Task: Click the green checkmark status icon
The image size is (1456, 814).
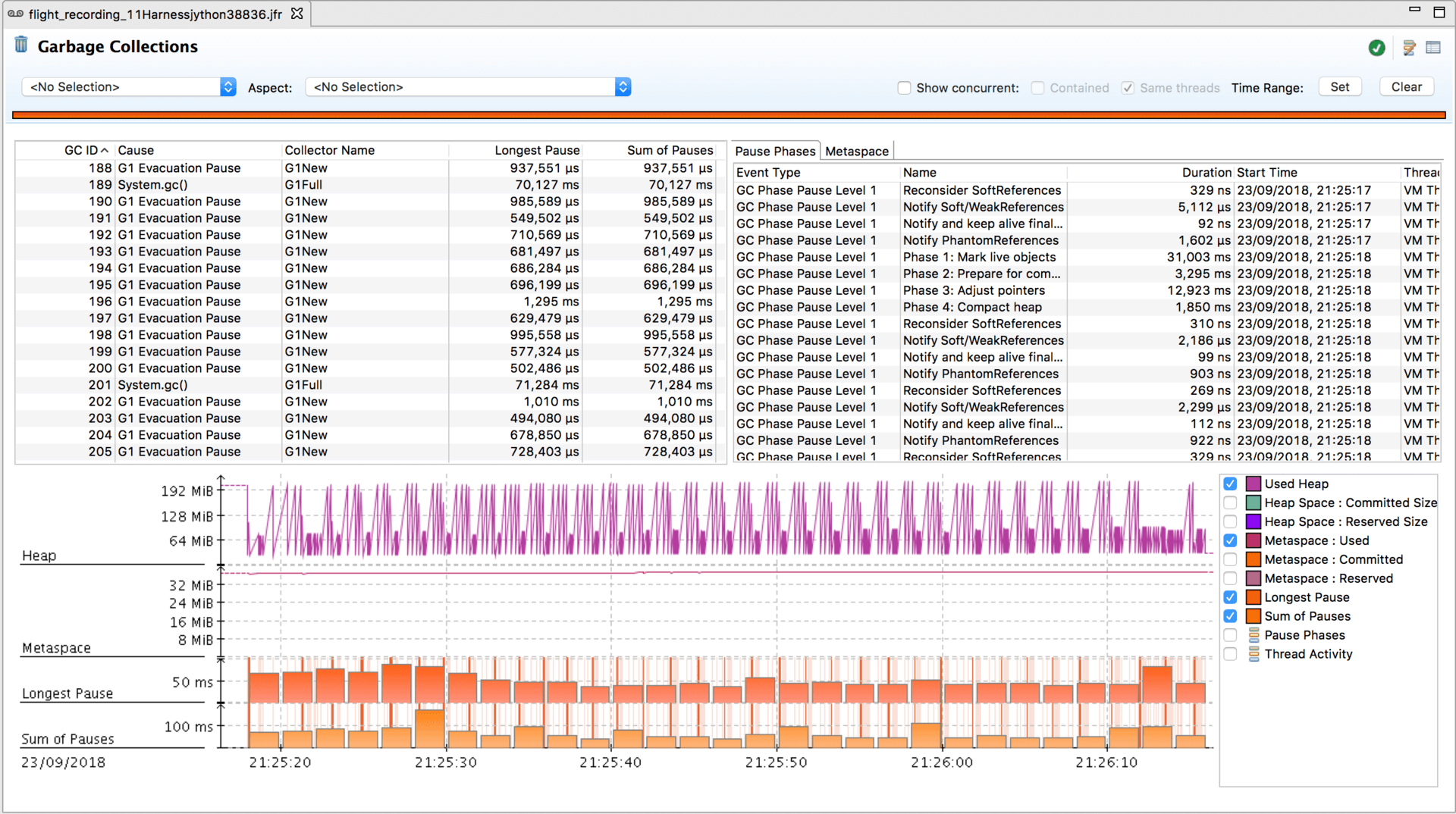Action: tap(1376, 48)
